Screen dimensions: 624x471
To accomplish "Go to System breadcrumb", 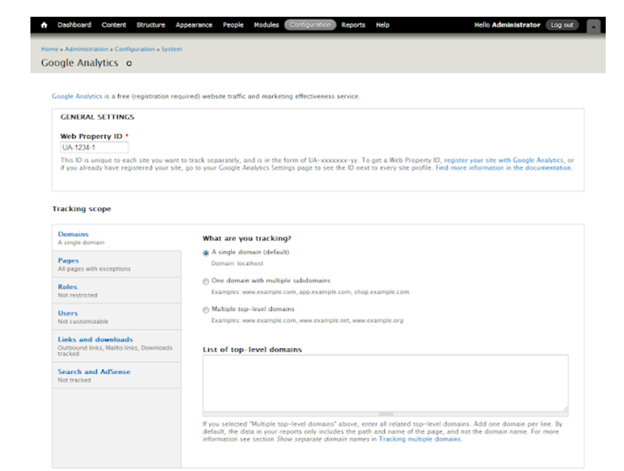I will click(x=172, y=49).
